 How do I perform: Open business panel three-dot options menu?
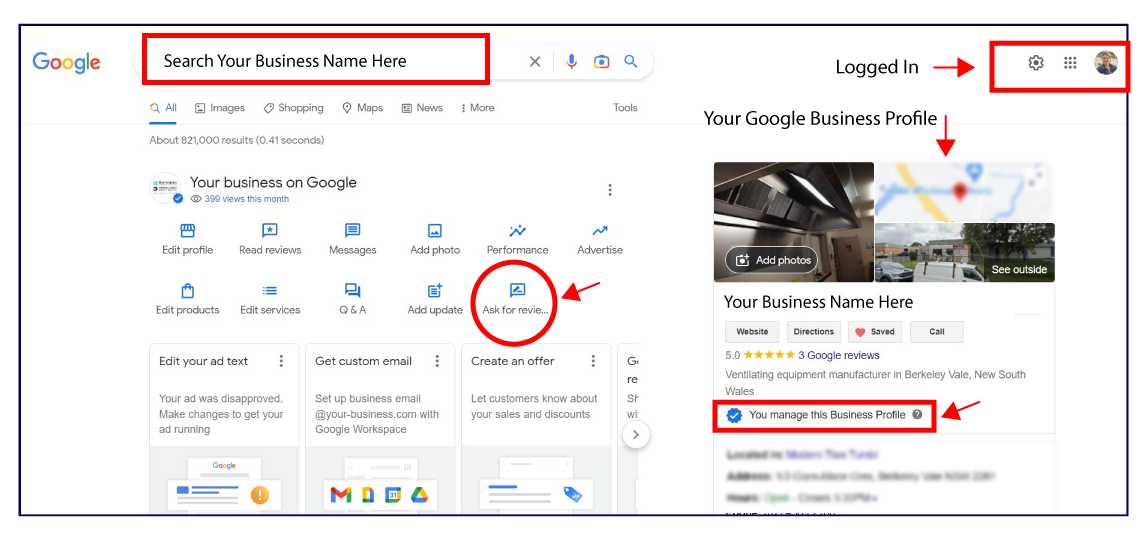[610, 190]
